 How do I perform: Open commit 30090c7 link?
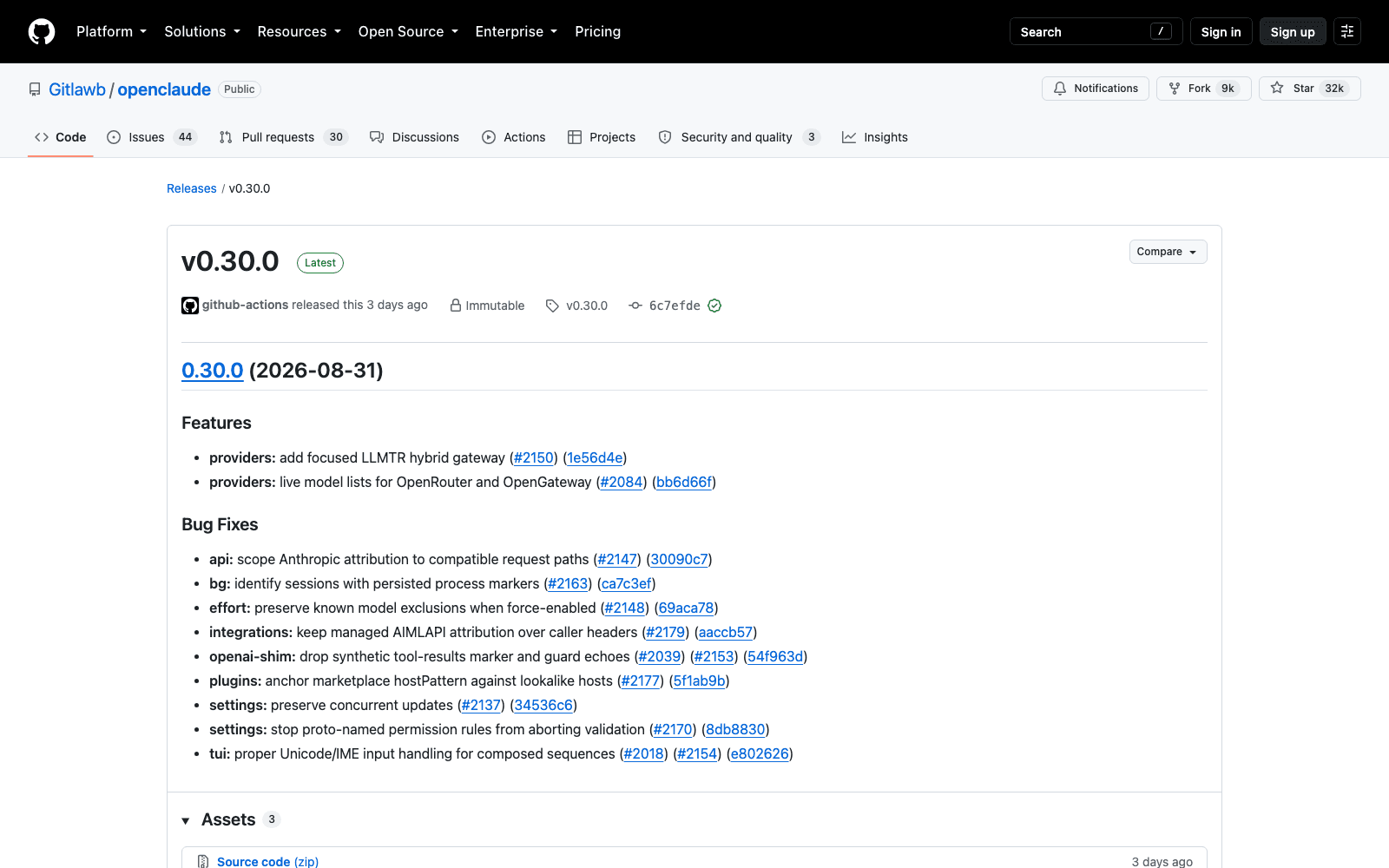coord(680,559)
